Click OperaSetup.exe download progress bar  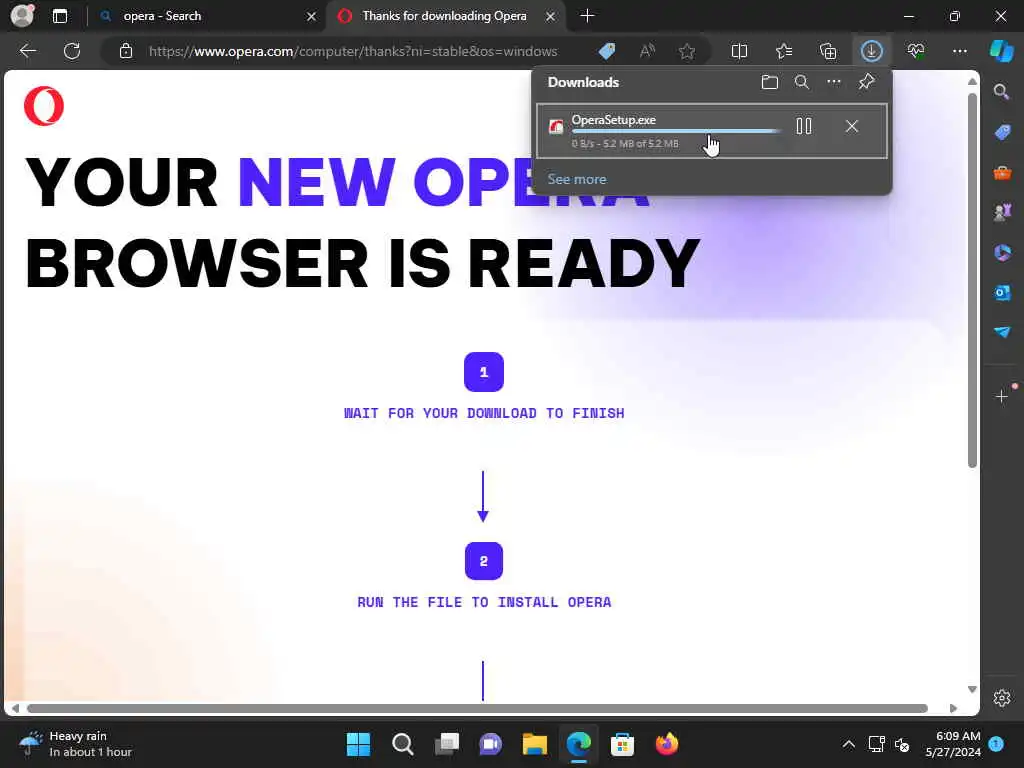click(x=676, y=131)
